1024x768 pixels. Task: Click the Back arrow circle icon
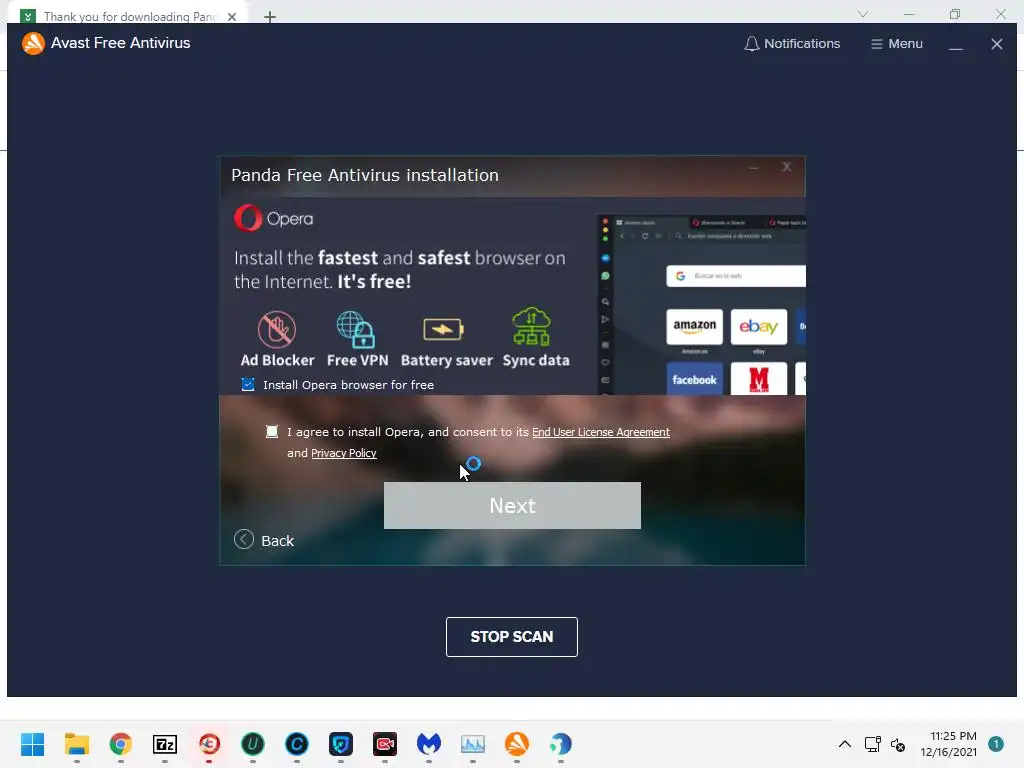[244, 539]
